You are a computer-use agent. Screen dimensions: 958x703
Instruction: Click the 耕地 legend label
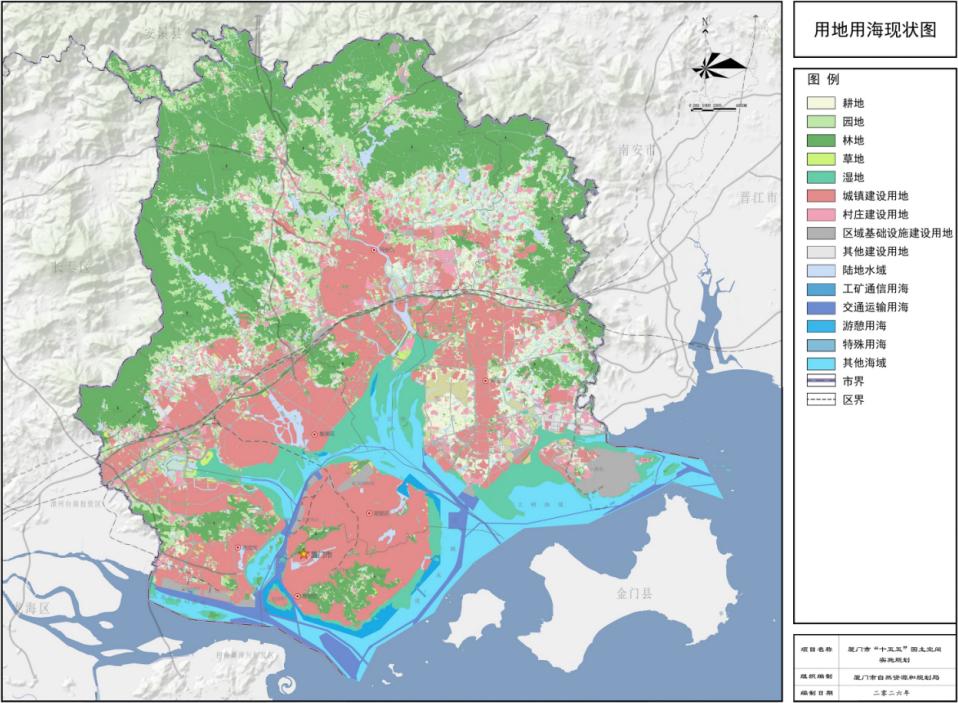coord(853,103)
